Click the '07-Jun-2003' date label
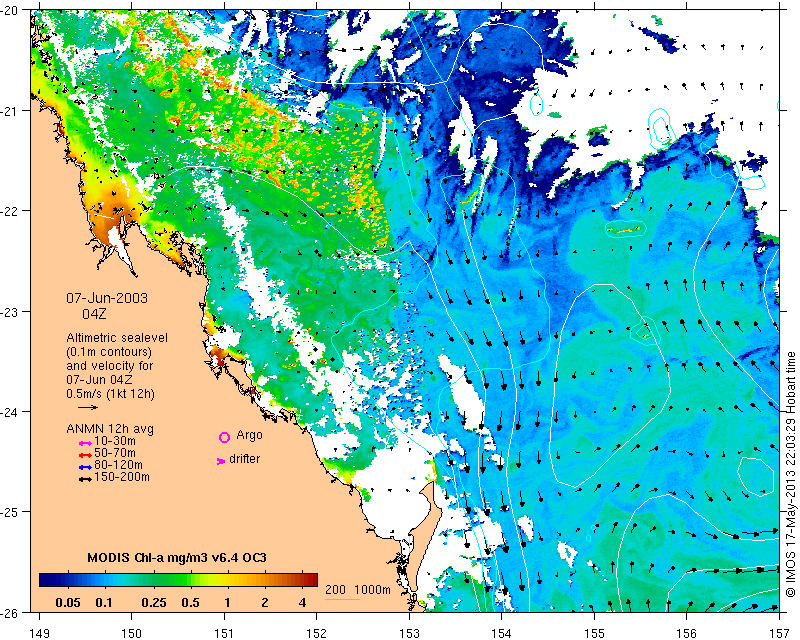800x640 pixels. point(107,298)
